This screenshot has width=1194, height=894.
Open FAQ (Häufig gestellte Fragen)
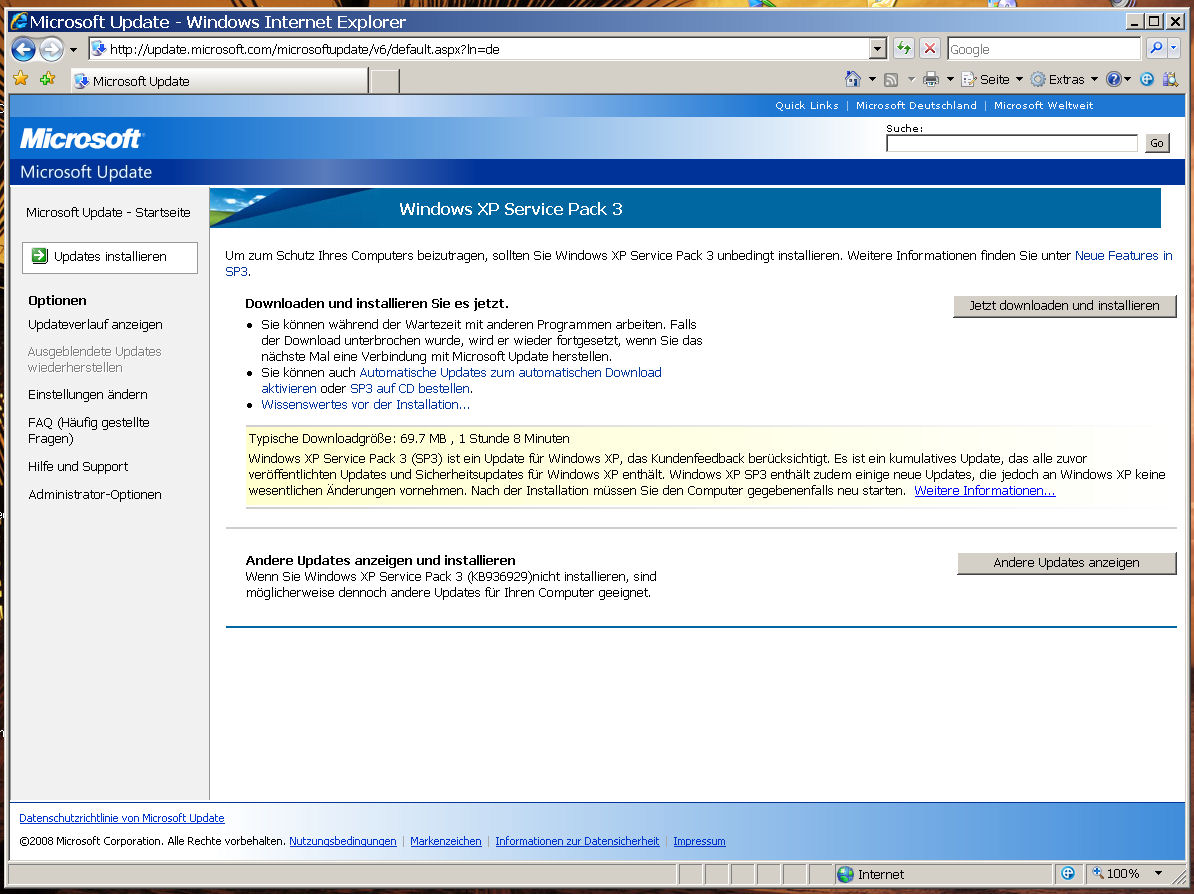pos(88,430)
